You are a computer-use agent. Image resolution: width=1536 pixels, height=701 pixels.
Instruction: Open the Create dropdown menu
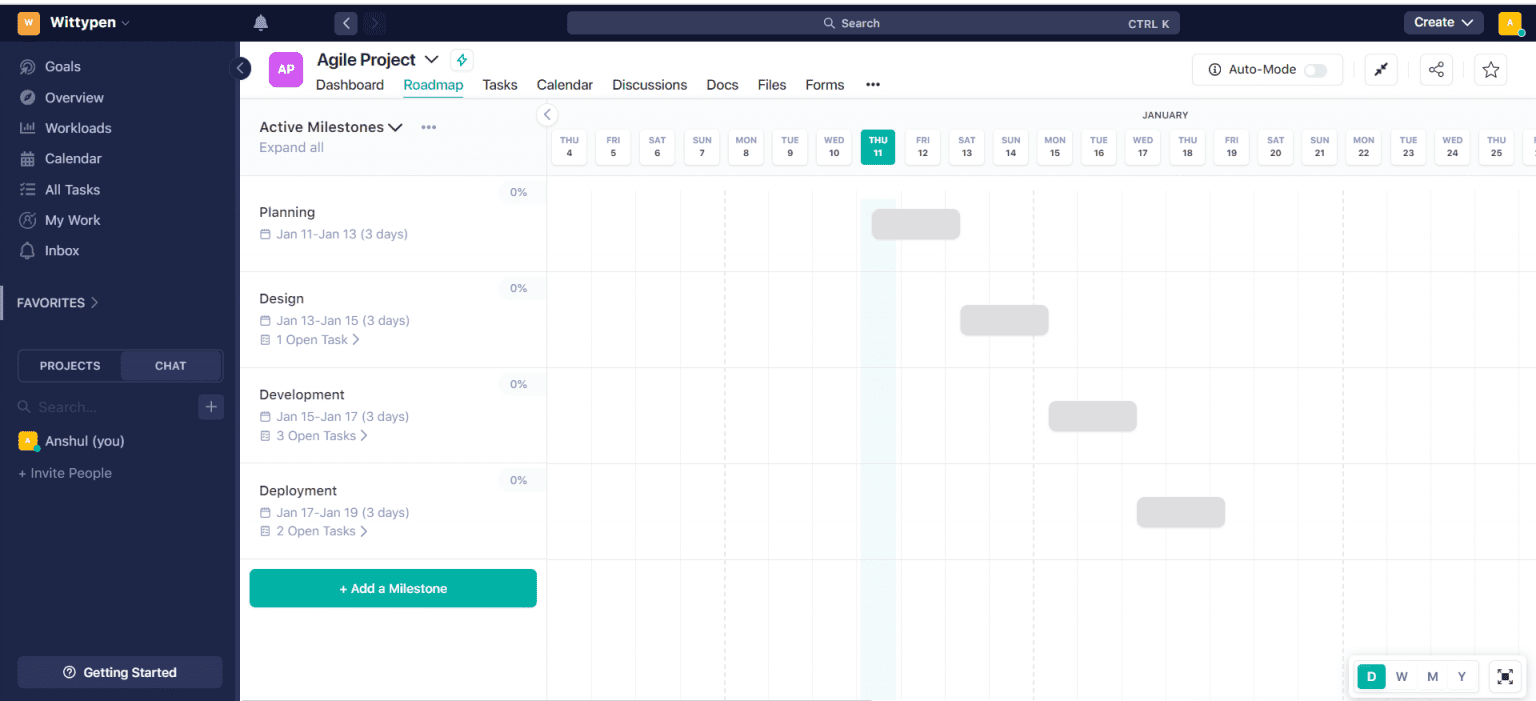tap(1443, 22)
